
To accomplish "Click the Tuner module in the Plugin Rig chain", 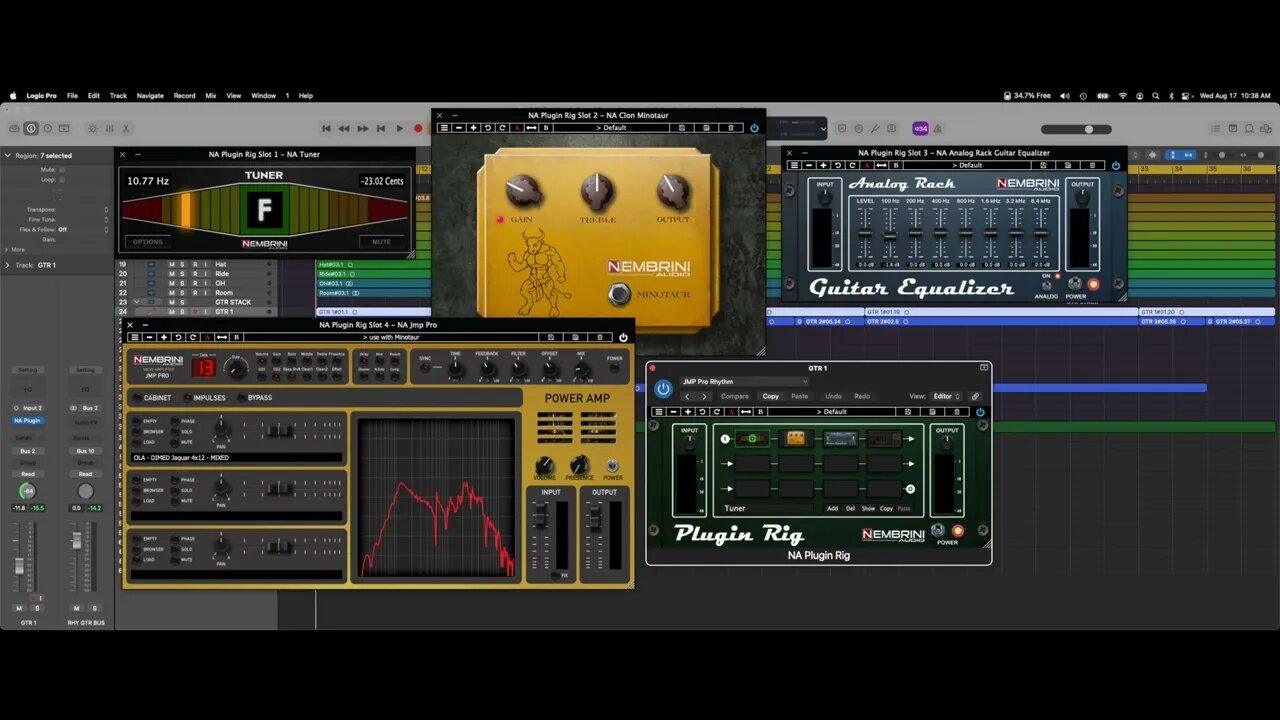I will tap(752, 438).
